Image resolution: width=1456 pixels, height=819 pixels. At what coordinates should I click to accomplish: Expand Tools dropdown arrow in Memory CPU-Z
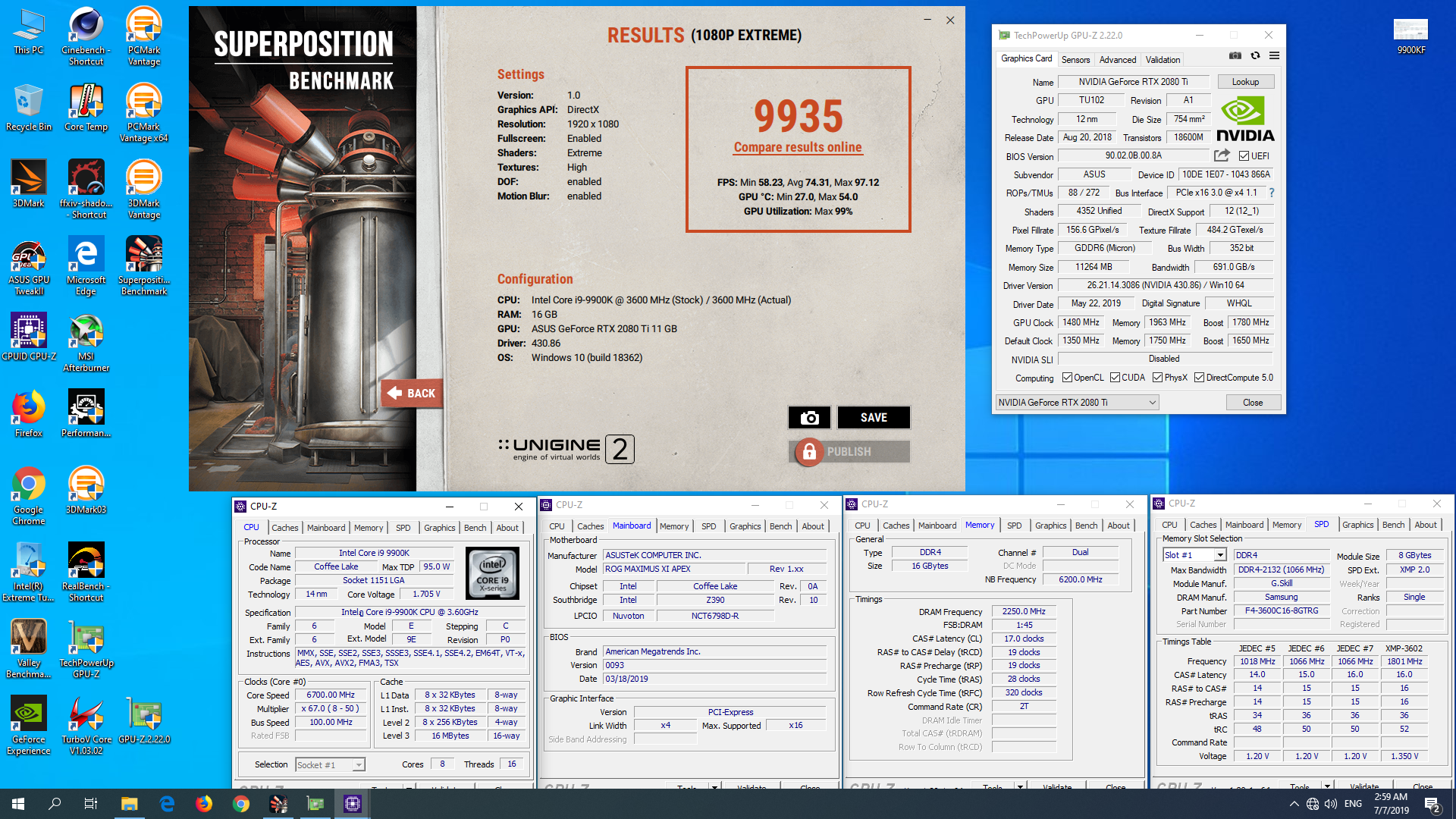pos(1020,786)
